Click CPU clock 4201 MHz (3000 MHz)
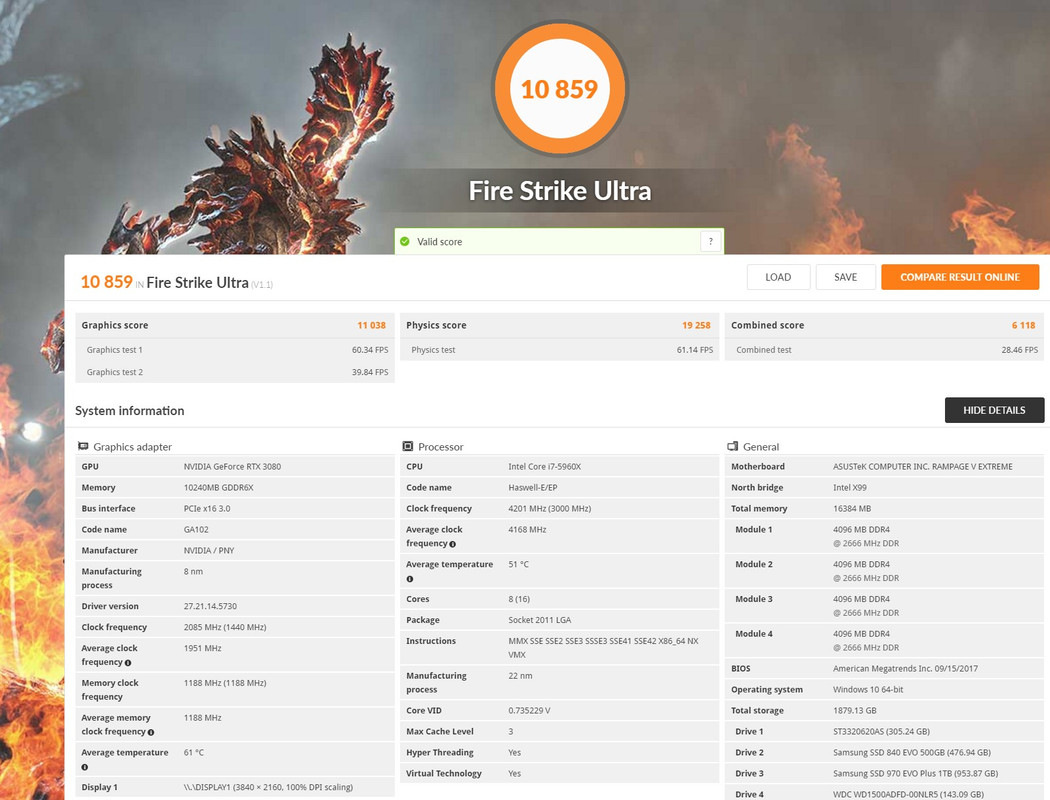 (x=549, y=509)
